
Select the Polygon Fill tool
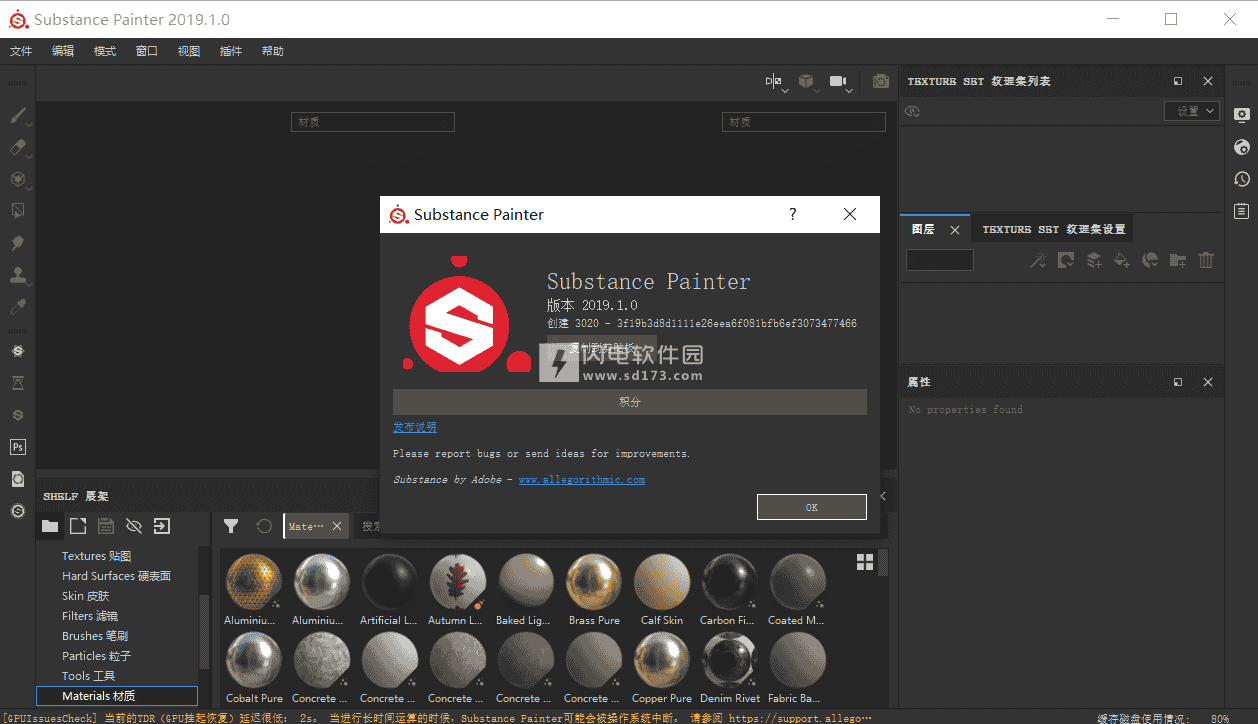(x=19, y=210)
